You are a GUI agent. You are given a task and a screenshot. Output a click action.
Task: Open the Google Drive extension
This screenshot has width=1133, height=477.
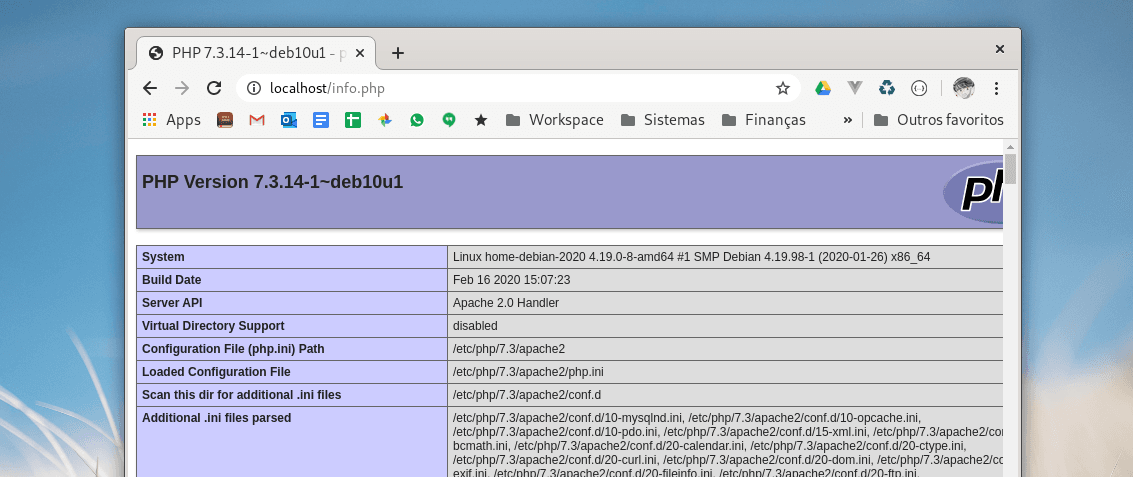tap(822, 88)
